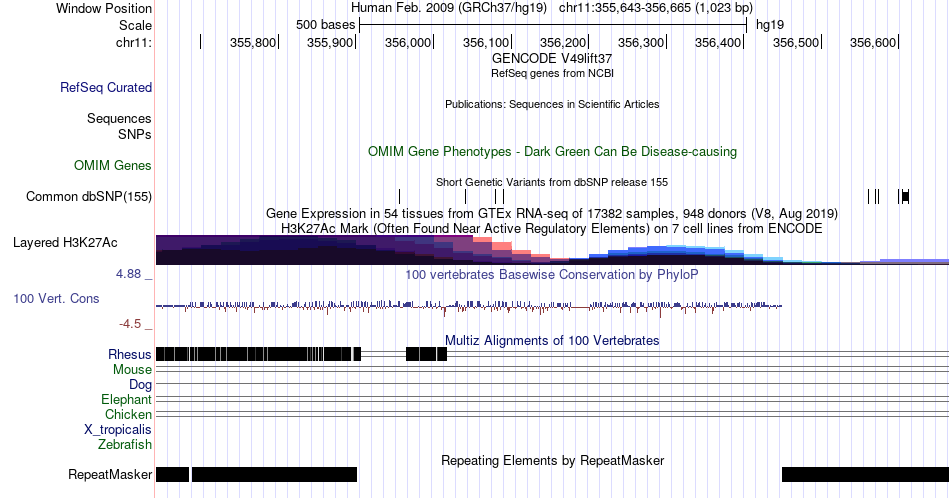This screenshot has height=498, width=950.
Task: Select the Common dbSNP(155) track label
Action: click(89, 196)
